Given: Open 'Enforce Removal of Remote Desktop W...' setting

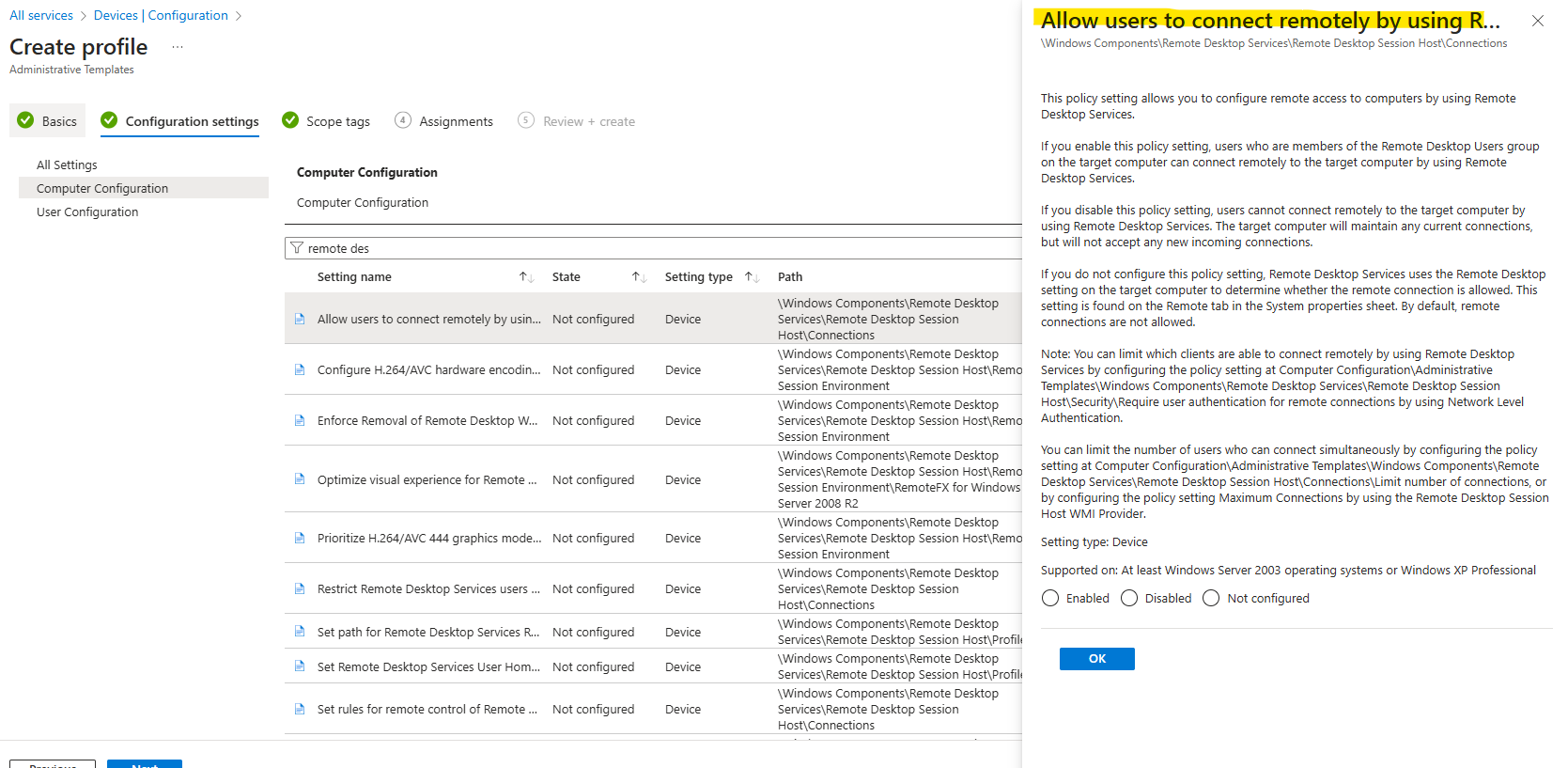Looking at the screenshot, I should 427,420.
